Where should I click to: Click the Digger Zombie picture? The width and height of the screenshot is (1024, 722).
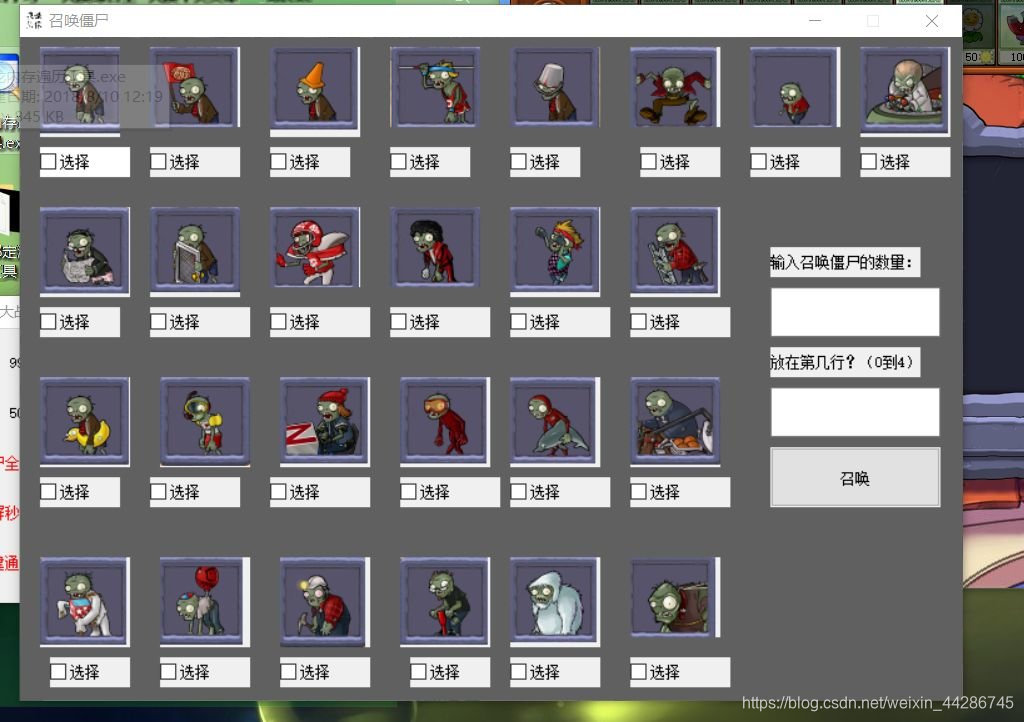pyautogui.click(x=325, y=601)
